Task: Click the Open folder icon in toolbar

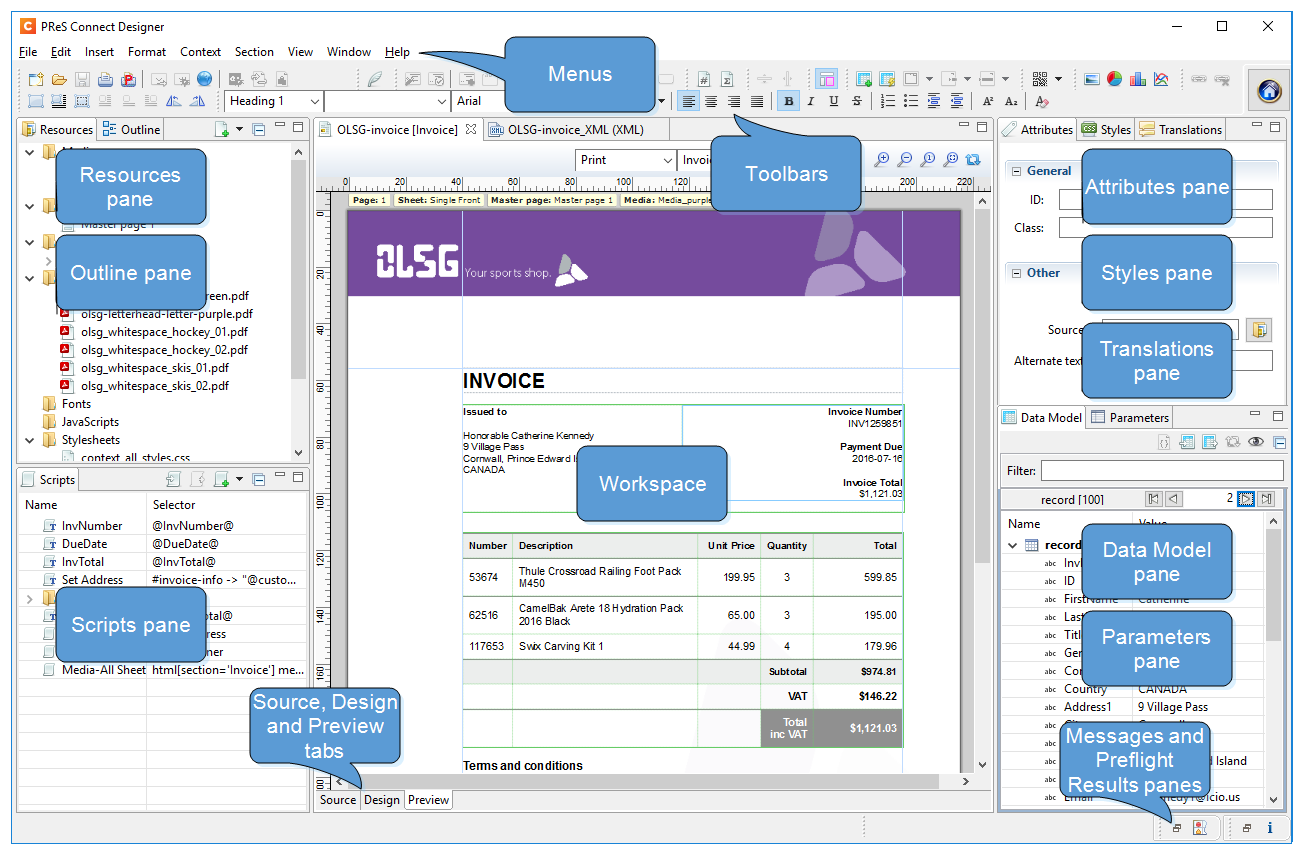Action: (x=60, y=79)
